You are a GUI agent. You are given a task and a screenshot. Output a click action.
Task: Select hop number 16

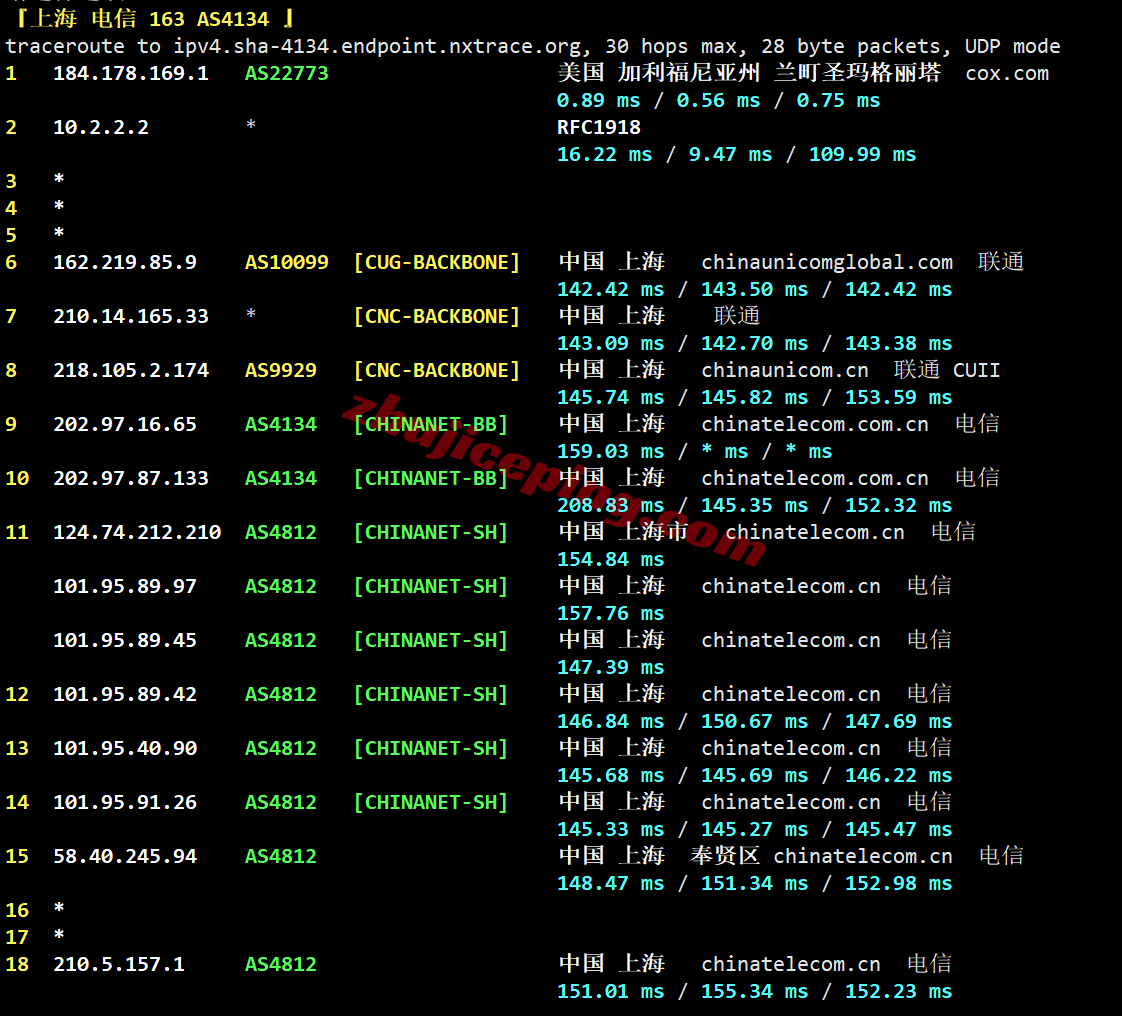coord(17,911)
